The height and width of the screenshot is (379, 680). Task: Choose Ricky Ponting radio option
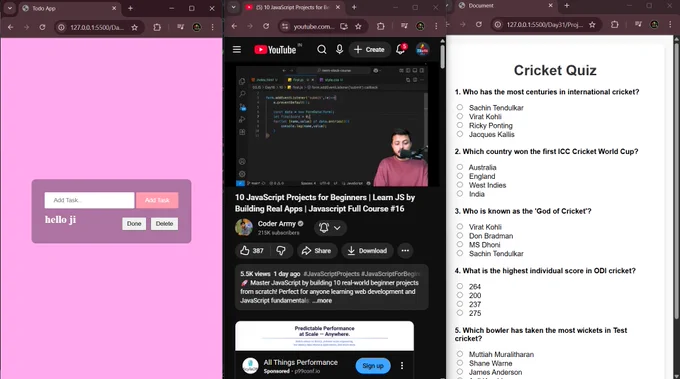click(x=460, y=125)
